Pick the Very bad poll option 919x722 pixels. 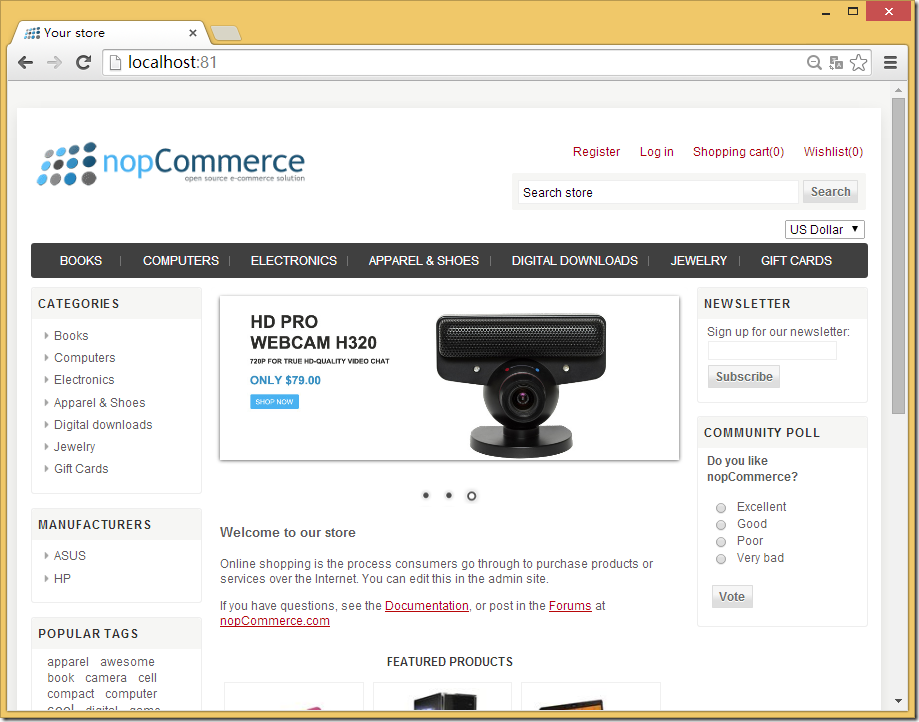(x=721, y=559)
